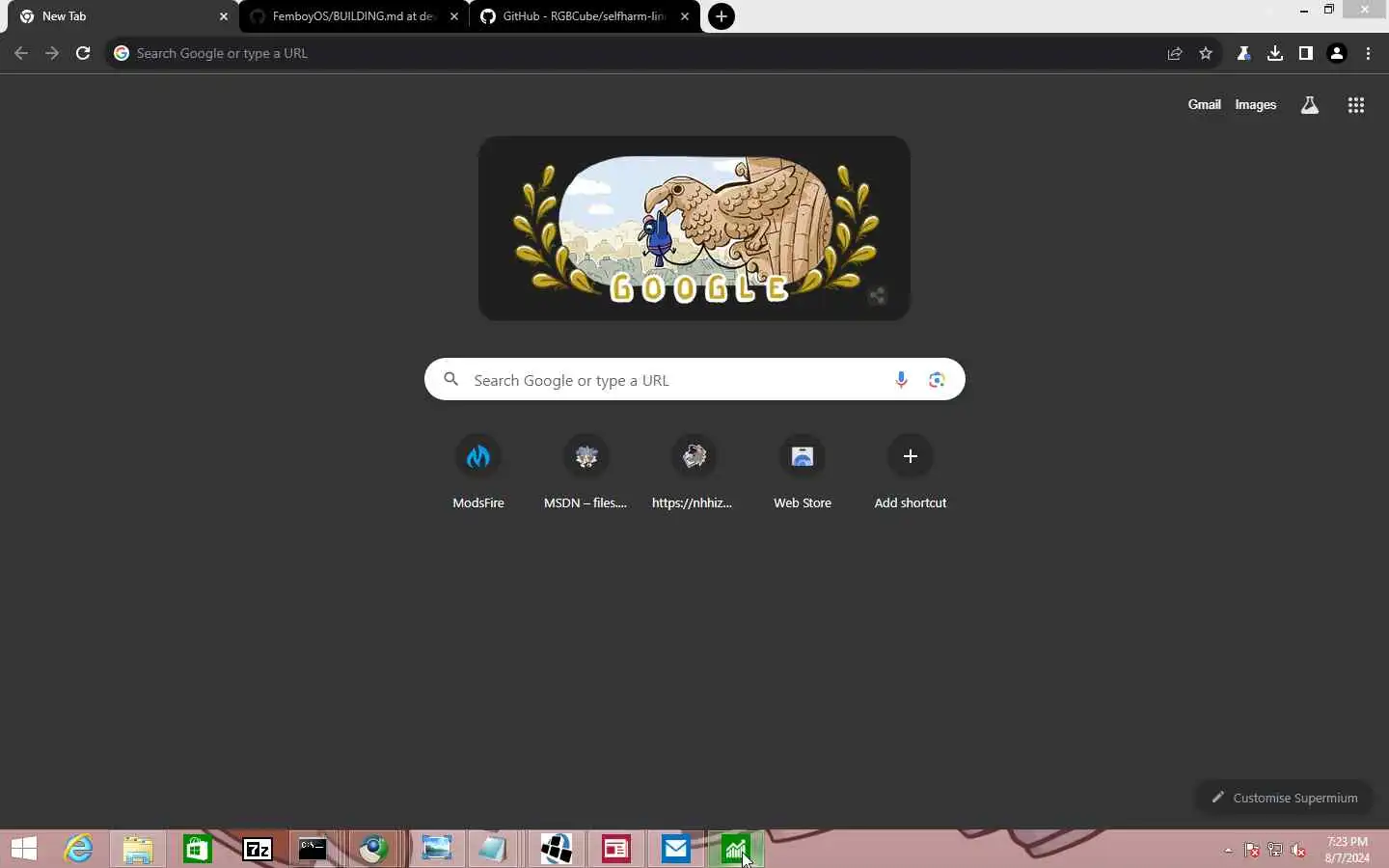This screenshot has width=1389, height=868.
Task: Click the network tray icon
Action: [x=1275, y=850]
